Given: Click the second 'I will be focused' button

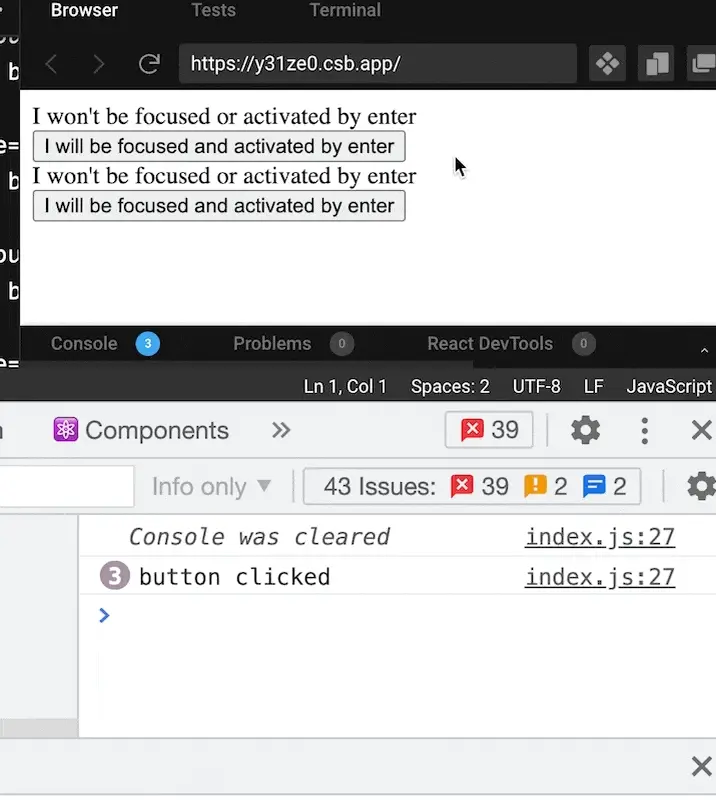Looking at the screenshot, I should (219, 206).
